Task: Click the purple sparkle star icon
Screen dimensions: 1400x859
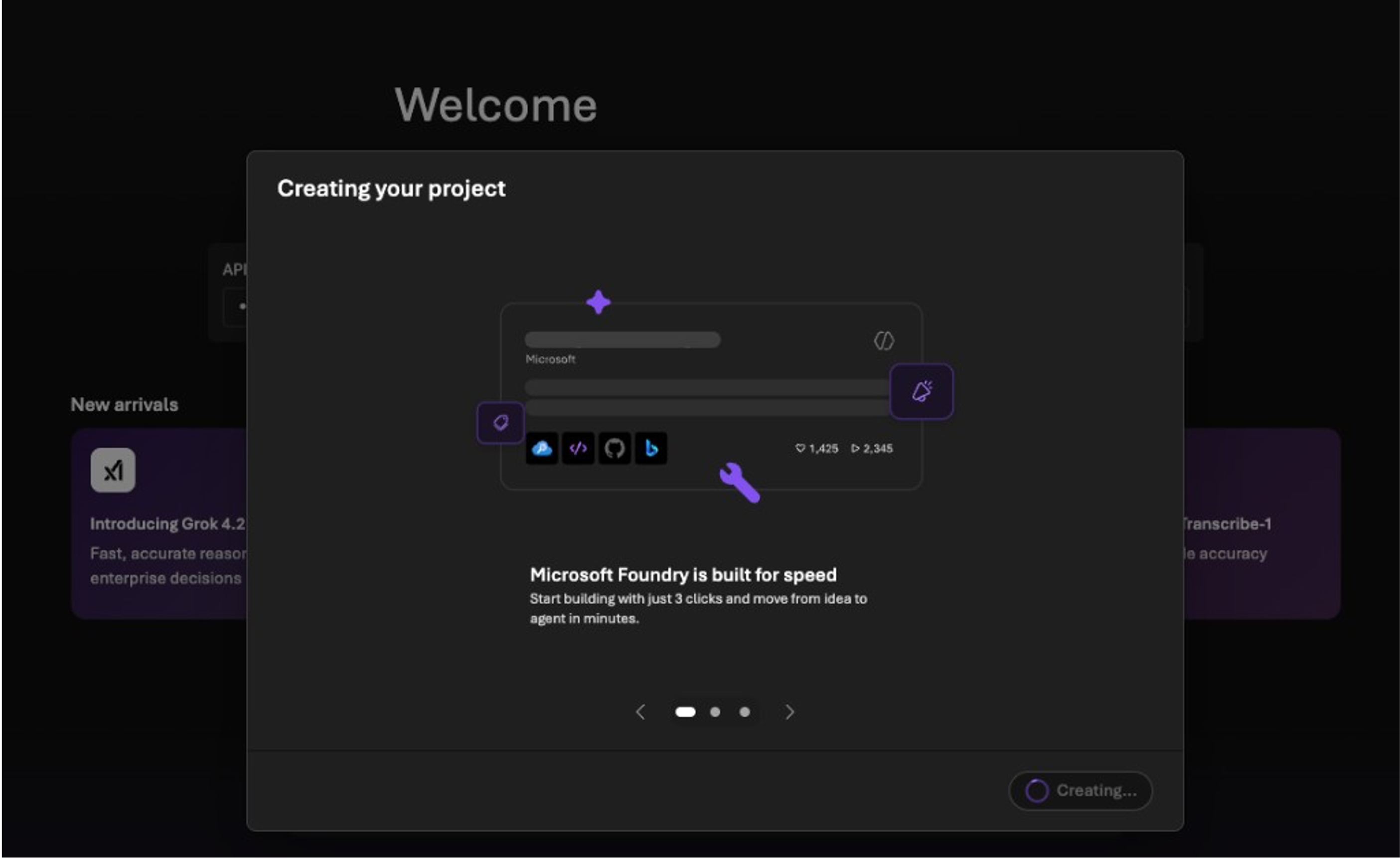Action: [598, 302]
